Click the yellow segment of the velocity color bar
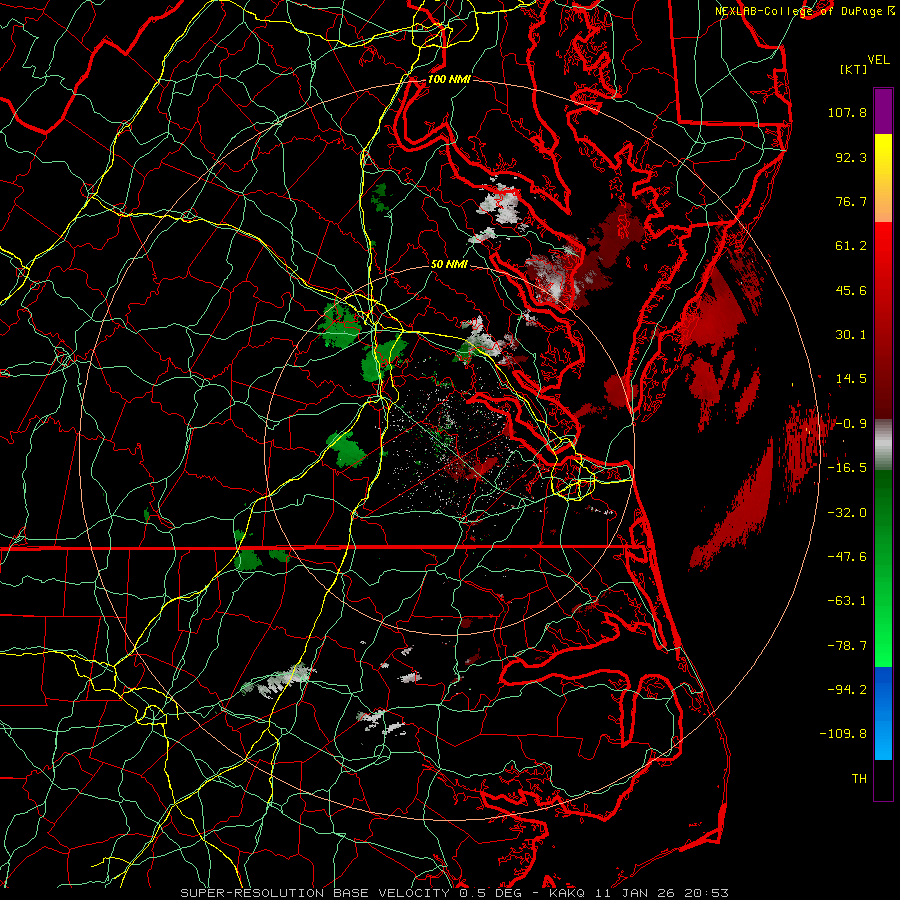This screenshot has height=900, width=900. pos(883,156)
